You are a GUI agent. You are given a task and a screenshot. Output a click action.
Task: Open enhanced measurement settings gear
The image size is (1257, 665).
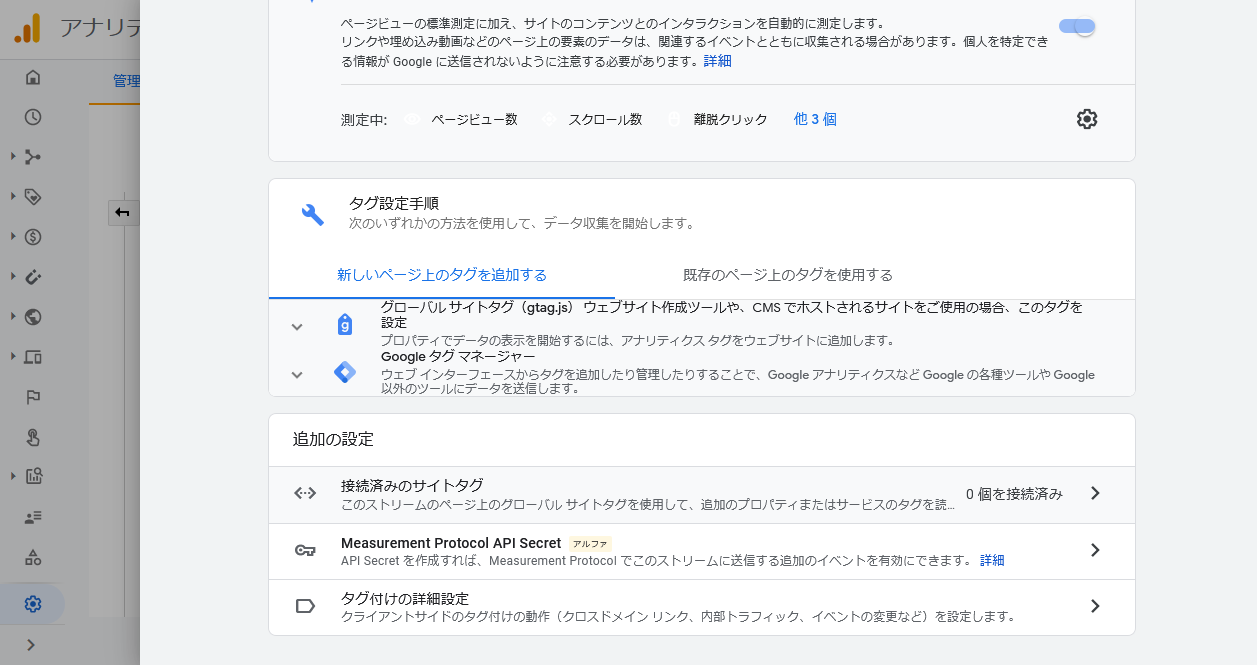click(1087, 119)
